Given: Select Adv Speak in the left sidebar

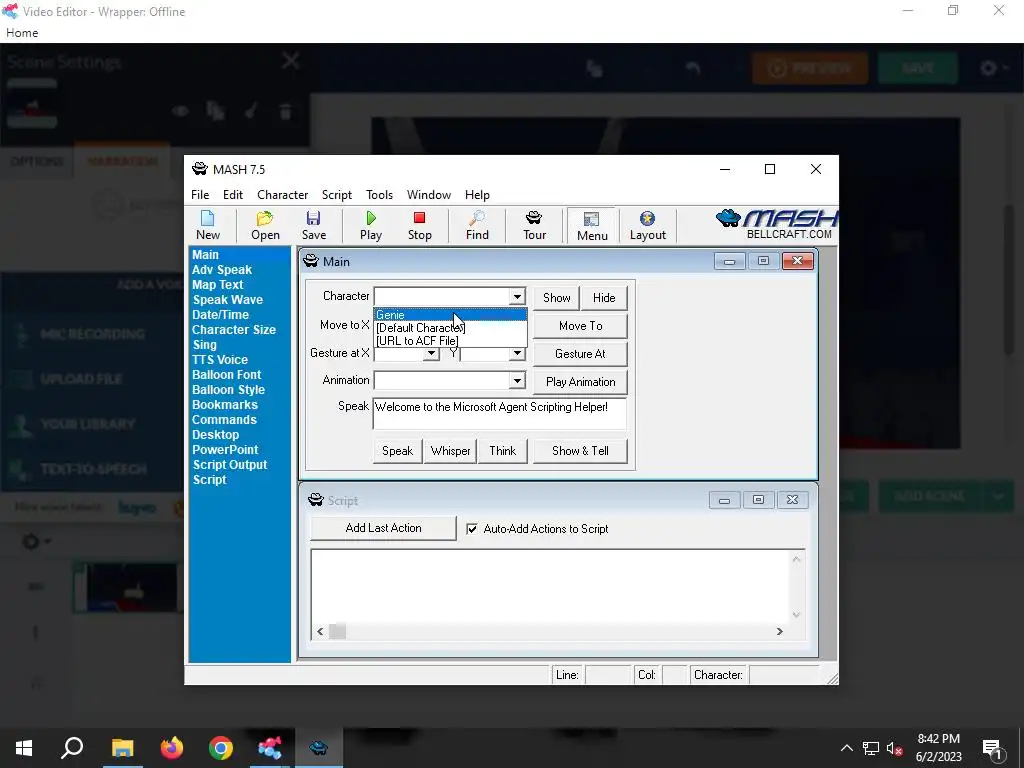Looking at the screenshot, I should pos(222,270).
